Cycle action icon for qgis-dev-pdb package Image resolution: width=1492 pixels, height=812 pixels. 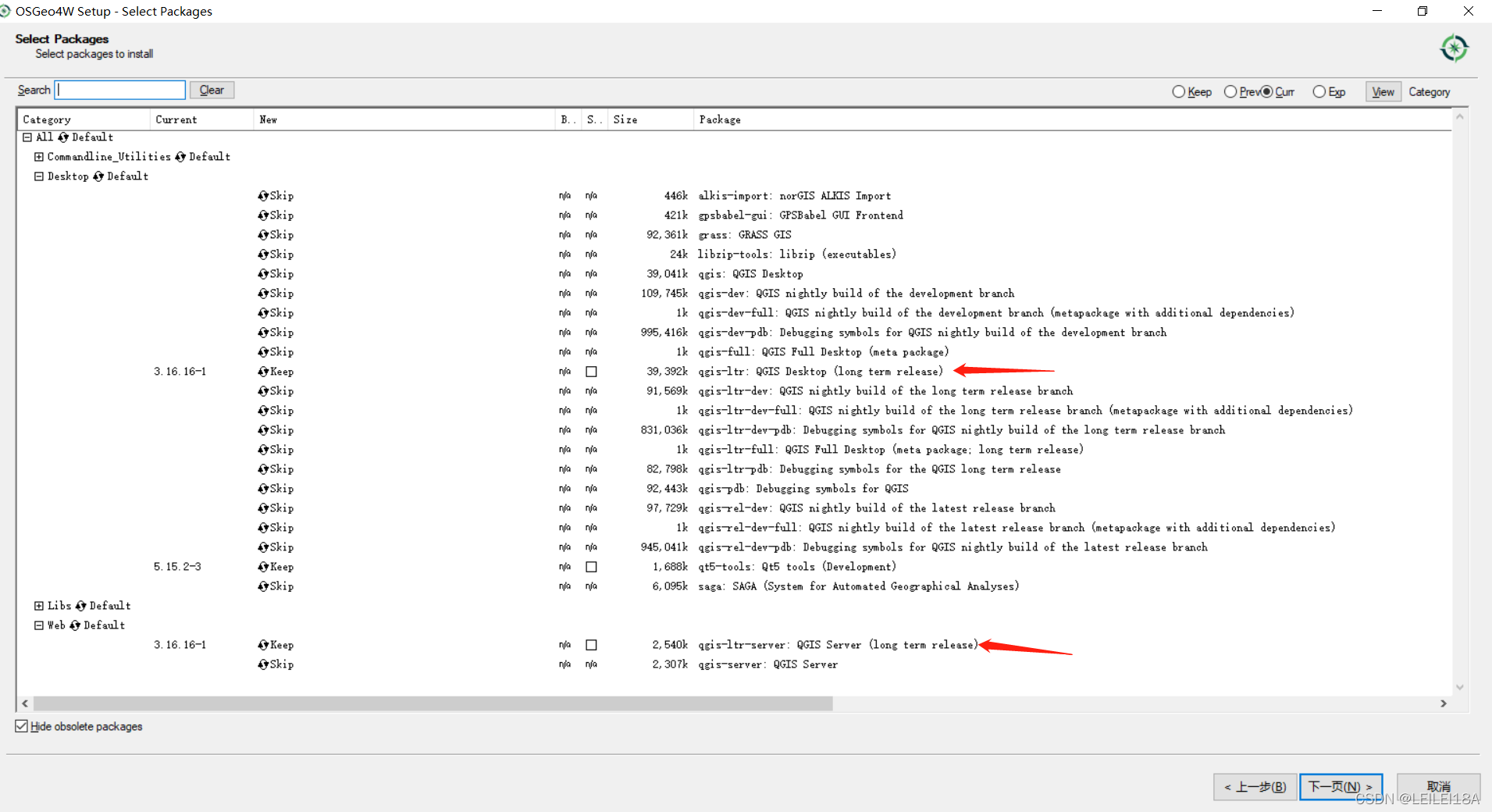(x=263, y=333)
